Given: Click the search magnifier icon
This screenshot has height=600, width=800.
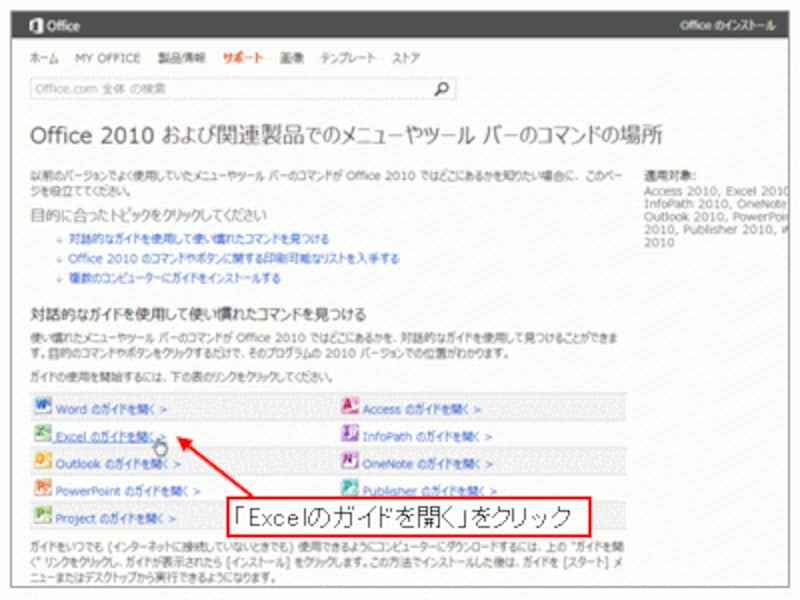Looking at the screenshot, I should (x=441, y=89).
